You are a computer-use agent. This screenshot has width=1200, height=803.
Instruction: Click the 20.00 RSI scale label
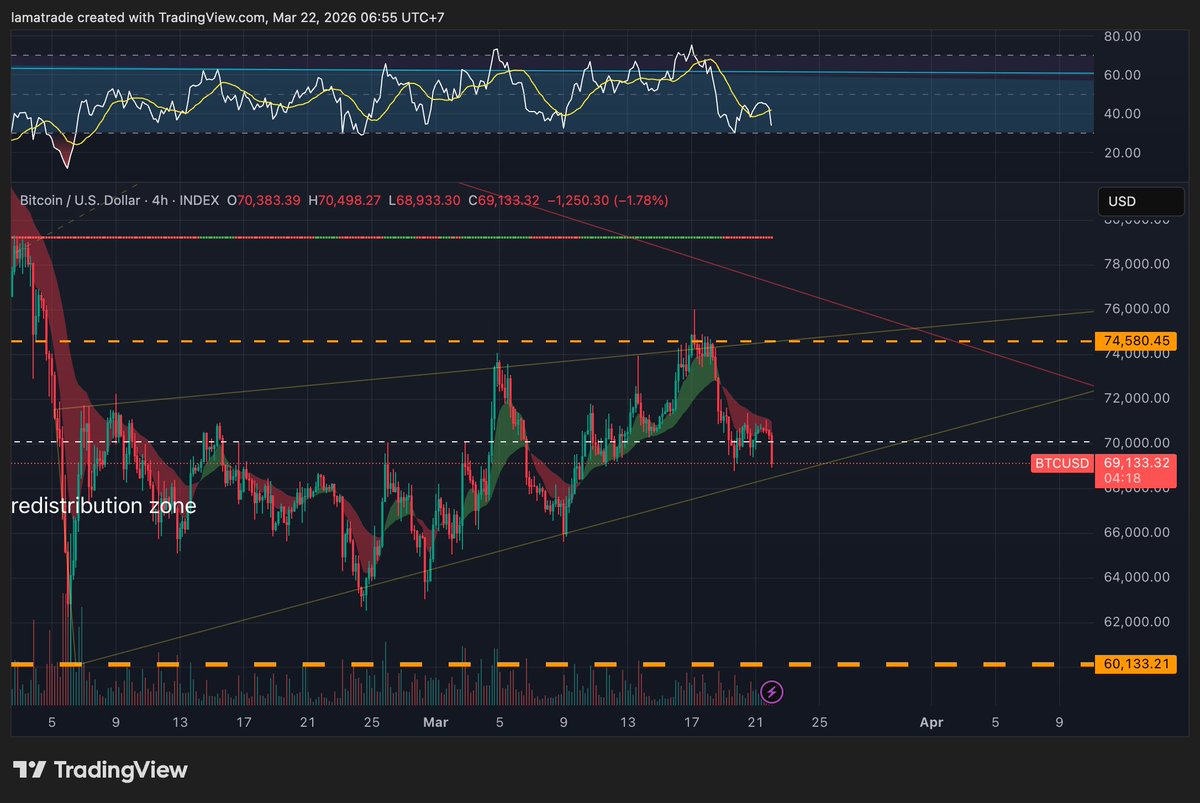pyautogui.click(x=1121, y=152)
